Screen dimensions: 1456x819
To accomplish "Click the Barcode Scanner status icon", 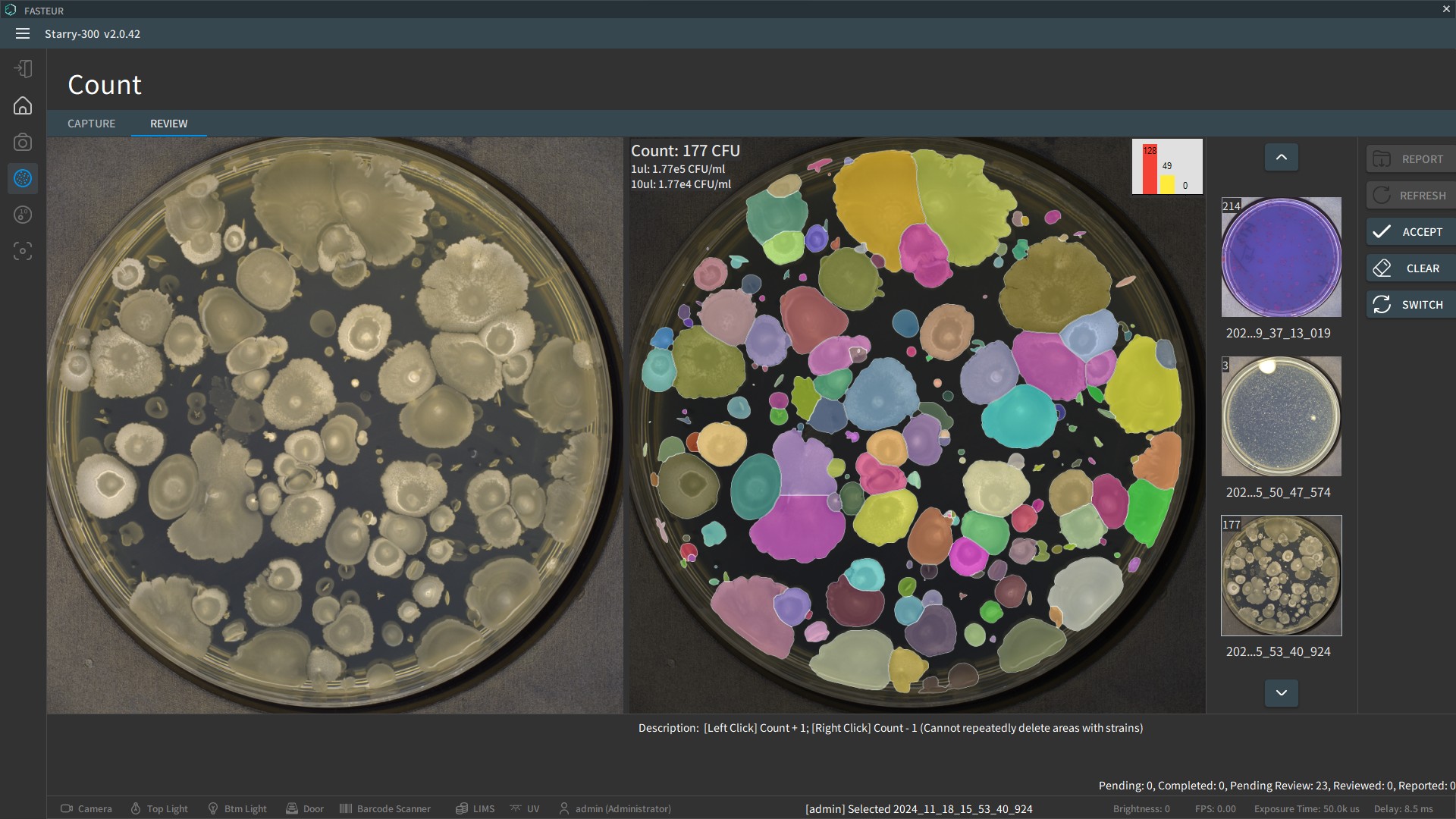I will (x=346, y=808).
